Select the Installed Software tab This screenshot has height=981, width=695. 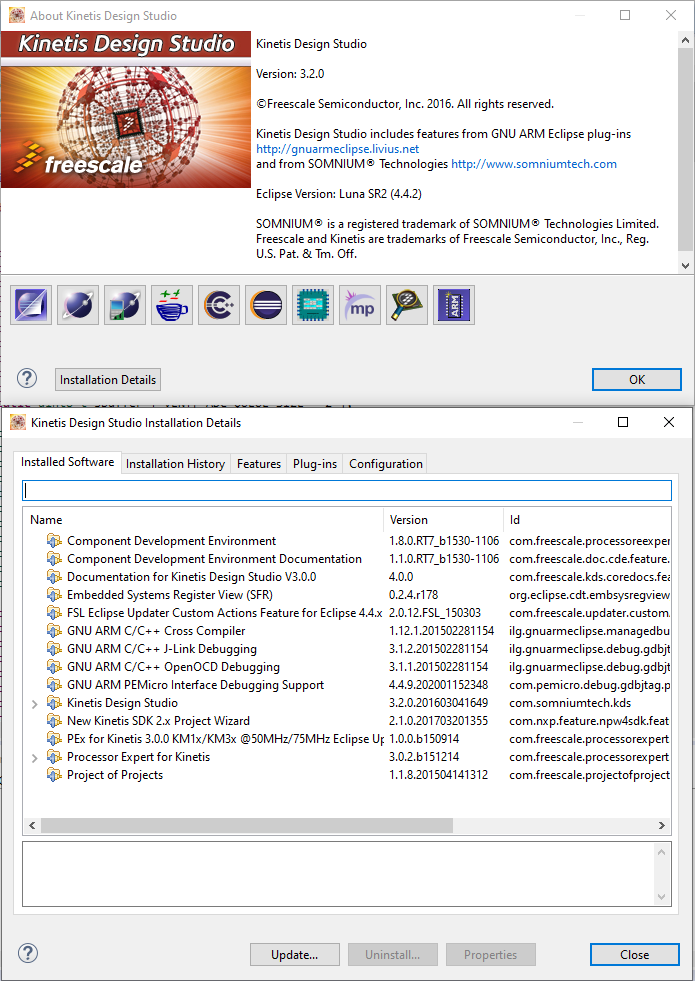tap(68, 462)
